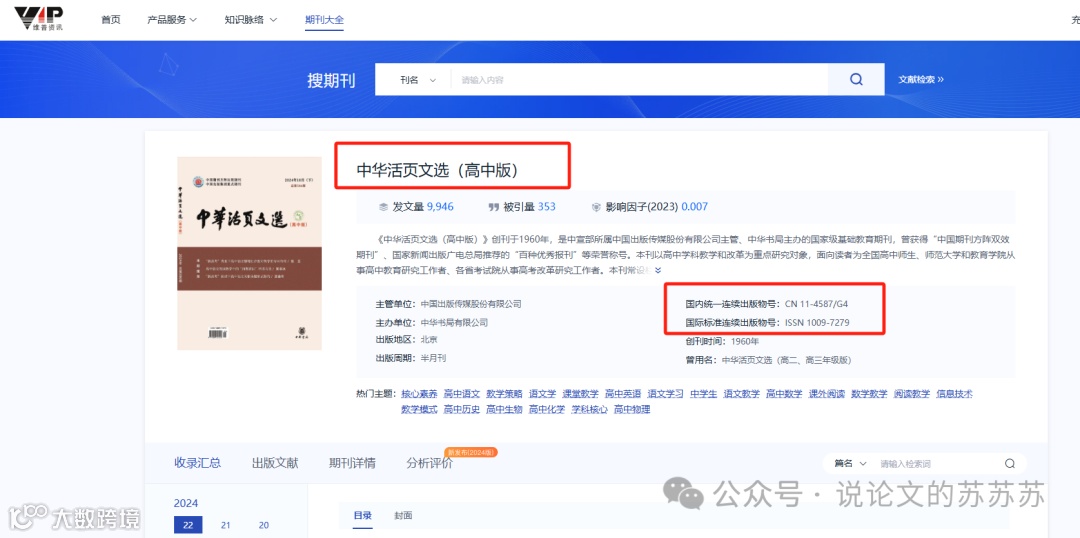
Task: Open the 文献检索 link
Action: point(920,80)
